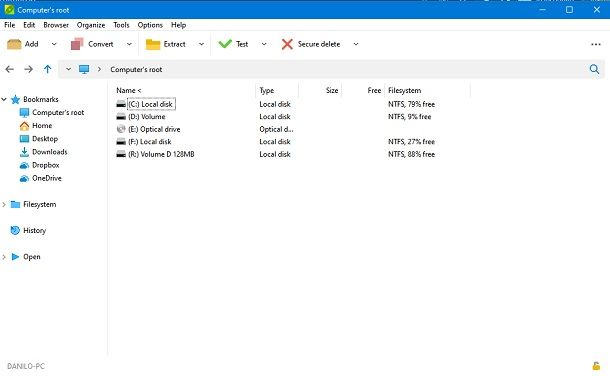Select (F:) Local disk entry

(x=150, y=142)
